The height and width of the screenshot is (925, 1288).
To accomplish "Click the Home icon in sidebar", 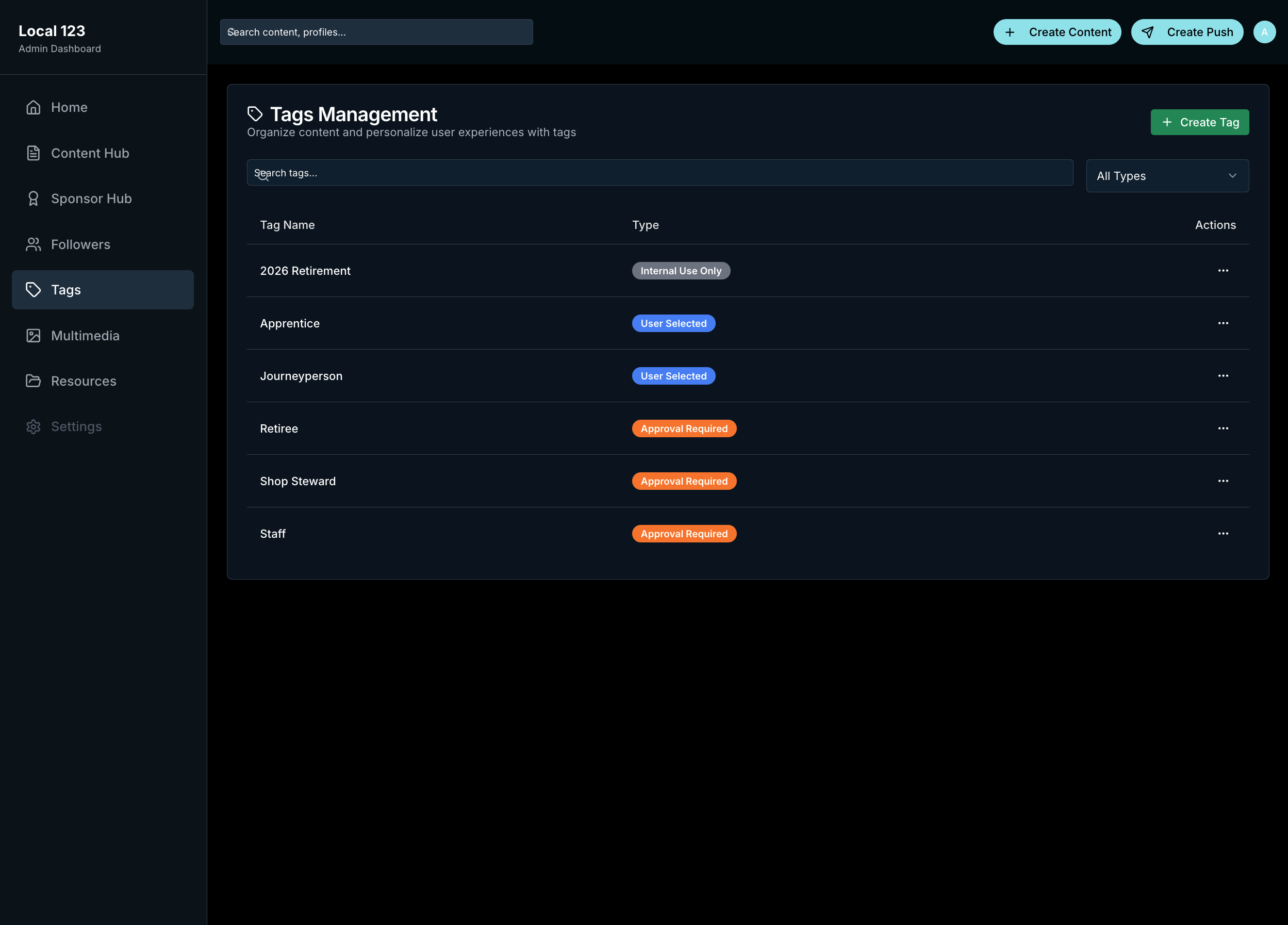I will pyautogui.click(x=33, y=107).
